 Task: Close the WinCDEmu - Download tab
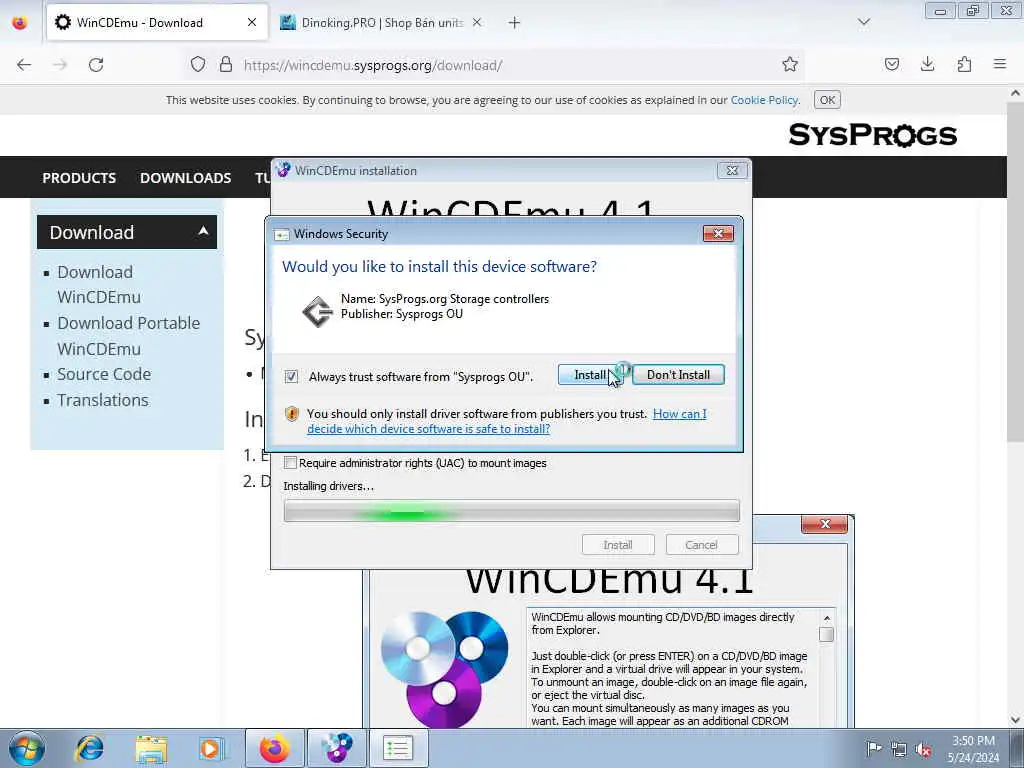click(x=251, y=22)
